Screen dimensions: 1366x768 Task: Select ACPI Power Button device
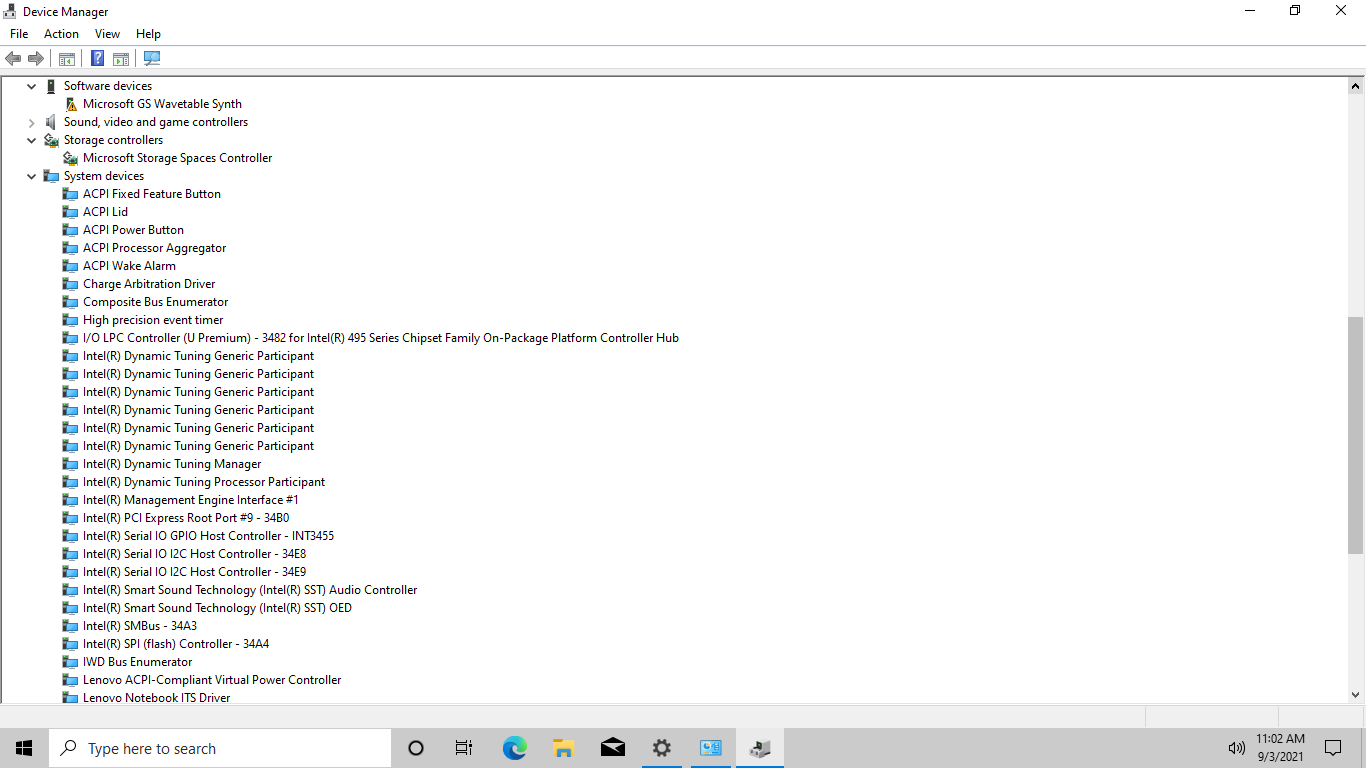pyautogui.click(x=133, y=230)
